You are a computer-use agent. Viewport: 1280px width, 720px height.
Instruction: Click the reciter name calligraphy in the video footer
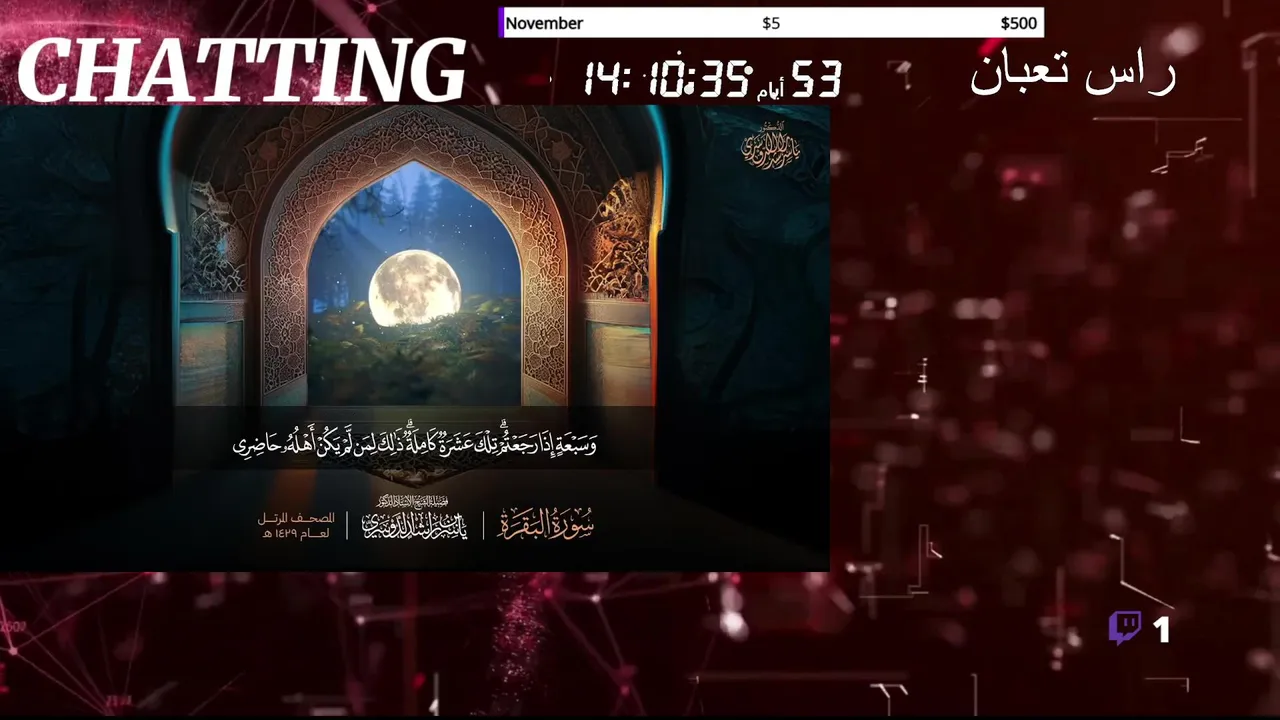pyautogui.click(x=415, y=521)
